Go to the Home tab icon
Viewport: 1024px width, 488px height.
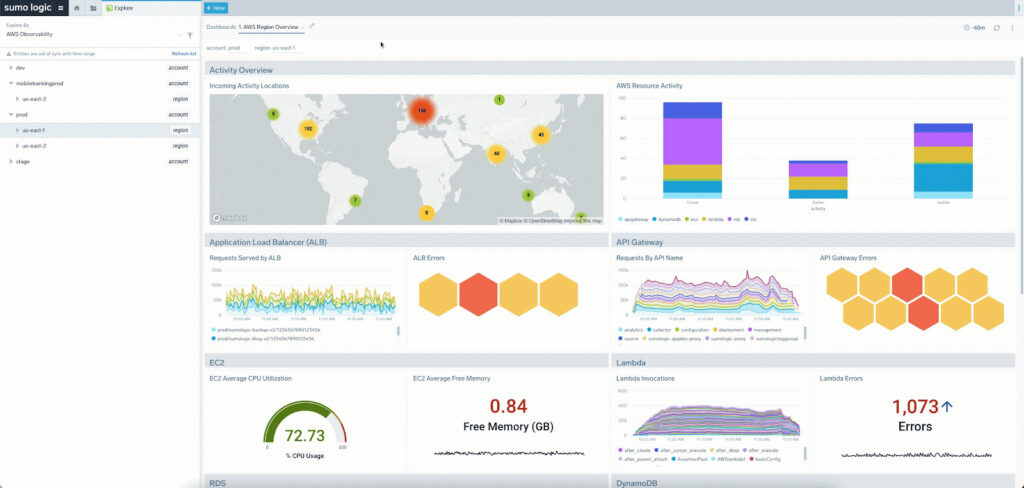coord(77,8)
